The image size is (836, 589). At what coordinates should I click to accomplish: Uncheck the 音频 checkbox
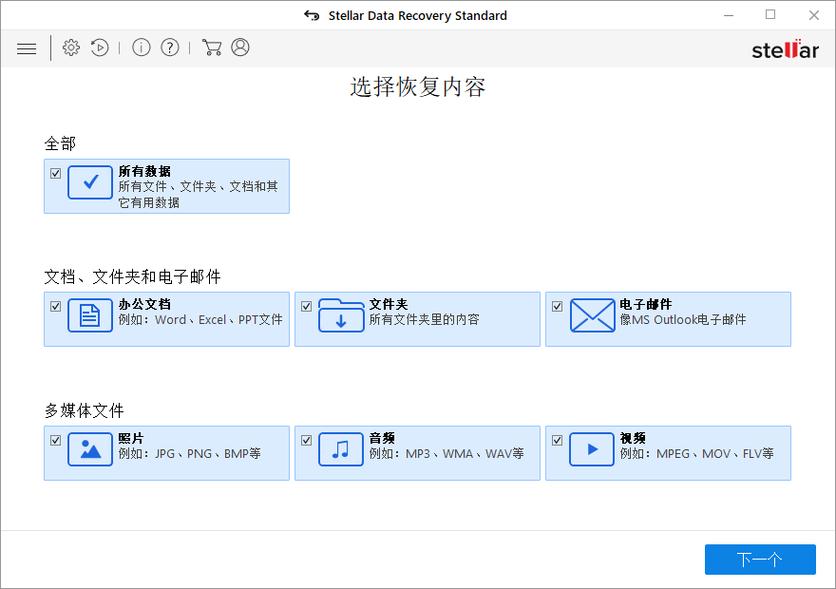coord(305,439)
